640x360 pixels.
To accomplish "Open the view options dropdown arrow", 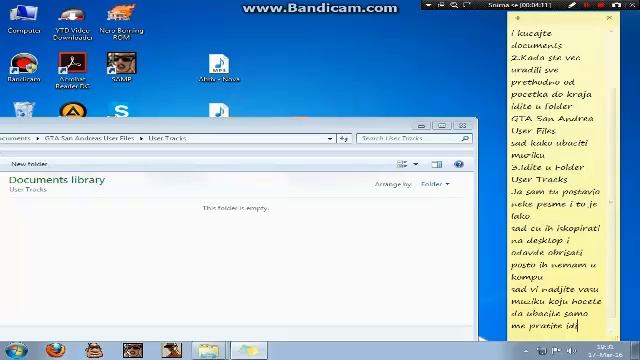I will point(416,164).
